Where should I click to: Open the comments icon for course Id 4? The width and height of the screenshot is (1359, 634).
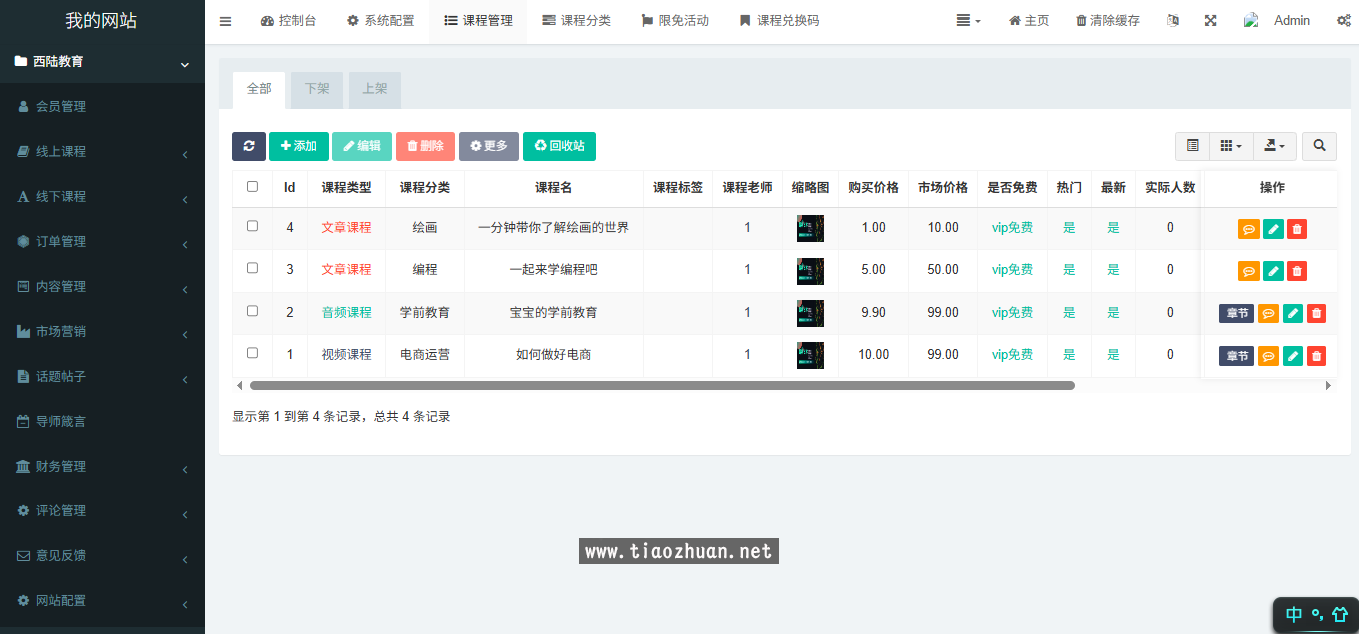point(1248,228)
